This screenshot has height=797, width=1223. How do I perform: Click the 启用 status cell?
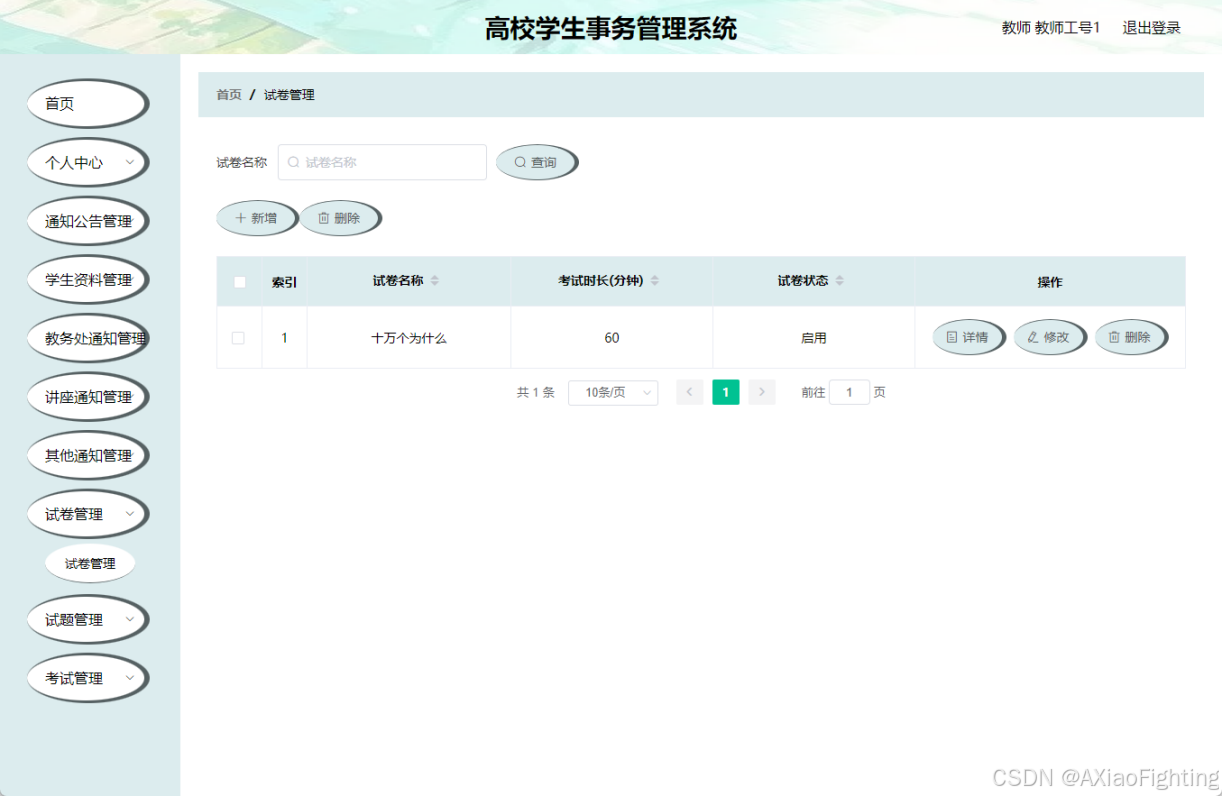click(814, 338)
